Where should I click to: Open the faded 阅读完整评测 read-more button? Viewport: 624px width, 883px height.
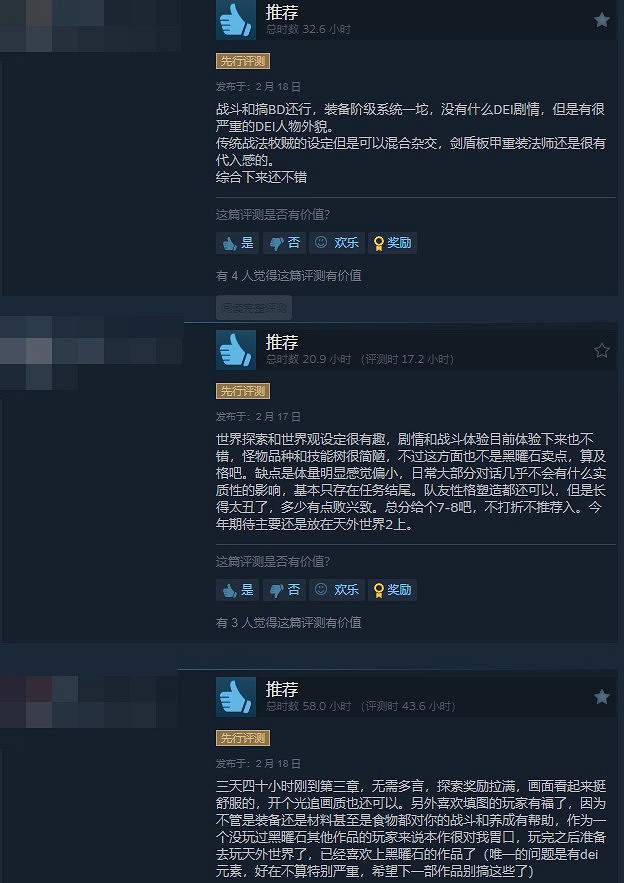pyautogui.click(x=254, y=308)
